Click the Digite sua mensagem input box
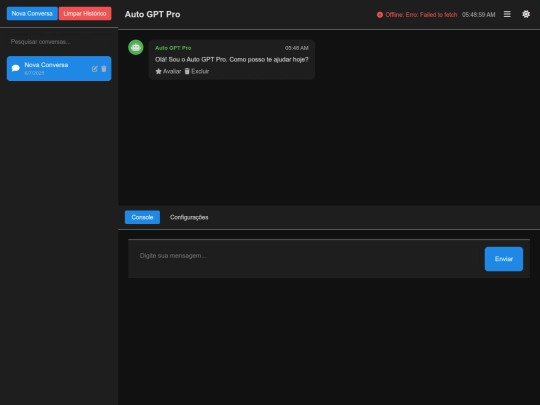The image size is (540, 405). click(307, 259)
